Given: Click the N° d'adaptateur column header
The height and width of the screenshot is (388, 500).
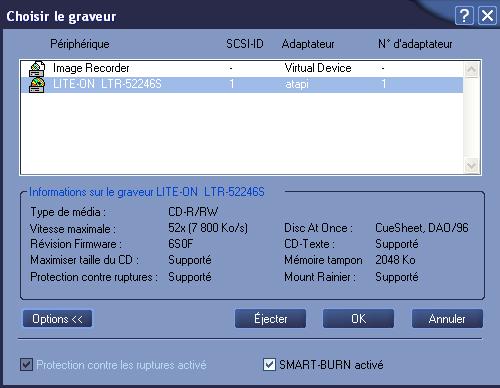Looking at the screenshot, I should (415, 44).
